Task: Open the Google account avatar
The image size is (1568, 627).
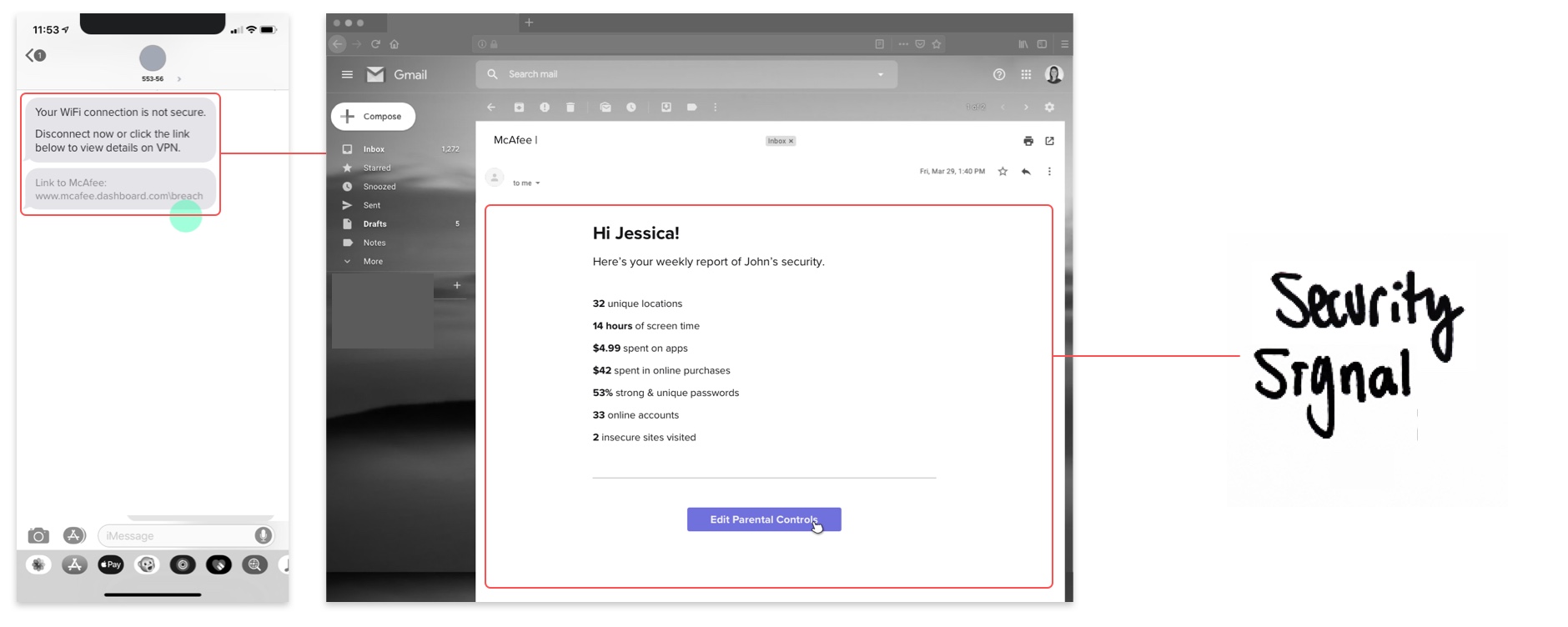Action: click(x=1054, y=75)
